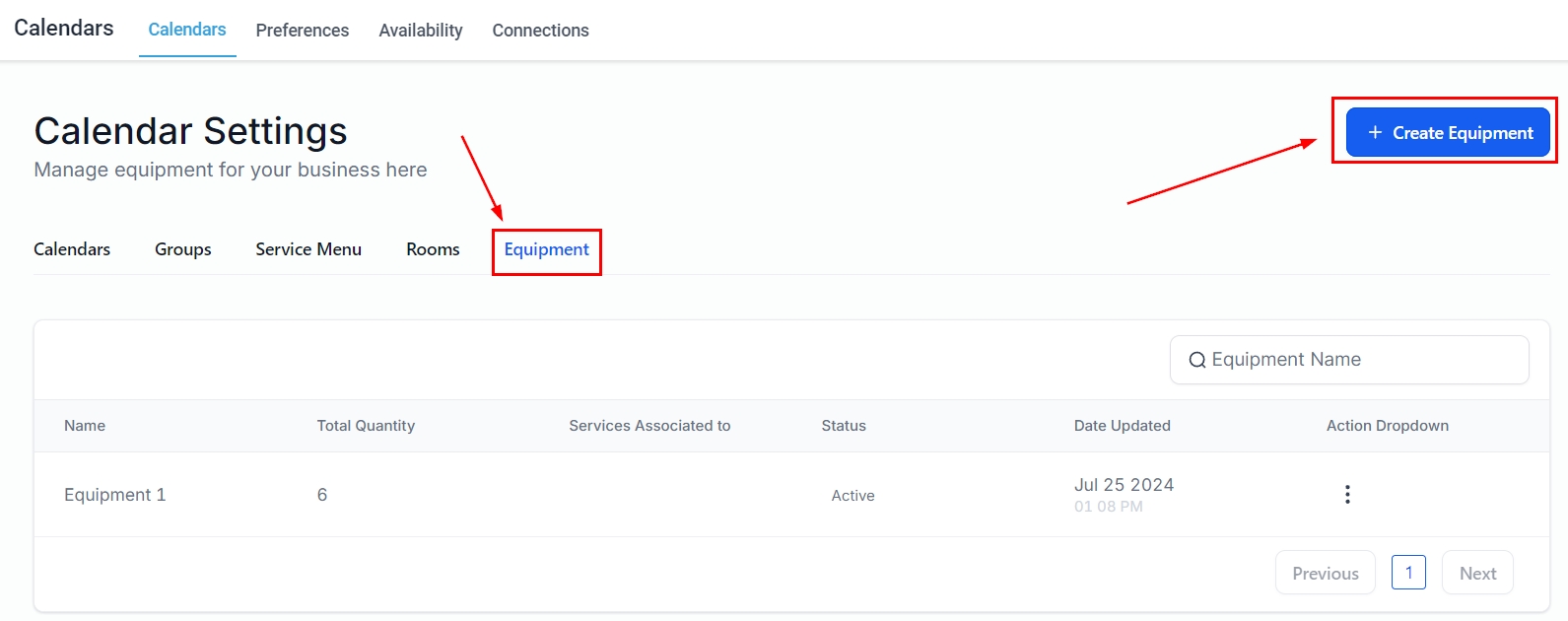The image size is (1568, 621).
Task: Click the Date Updated column header
Action: coord(1122,426)
